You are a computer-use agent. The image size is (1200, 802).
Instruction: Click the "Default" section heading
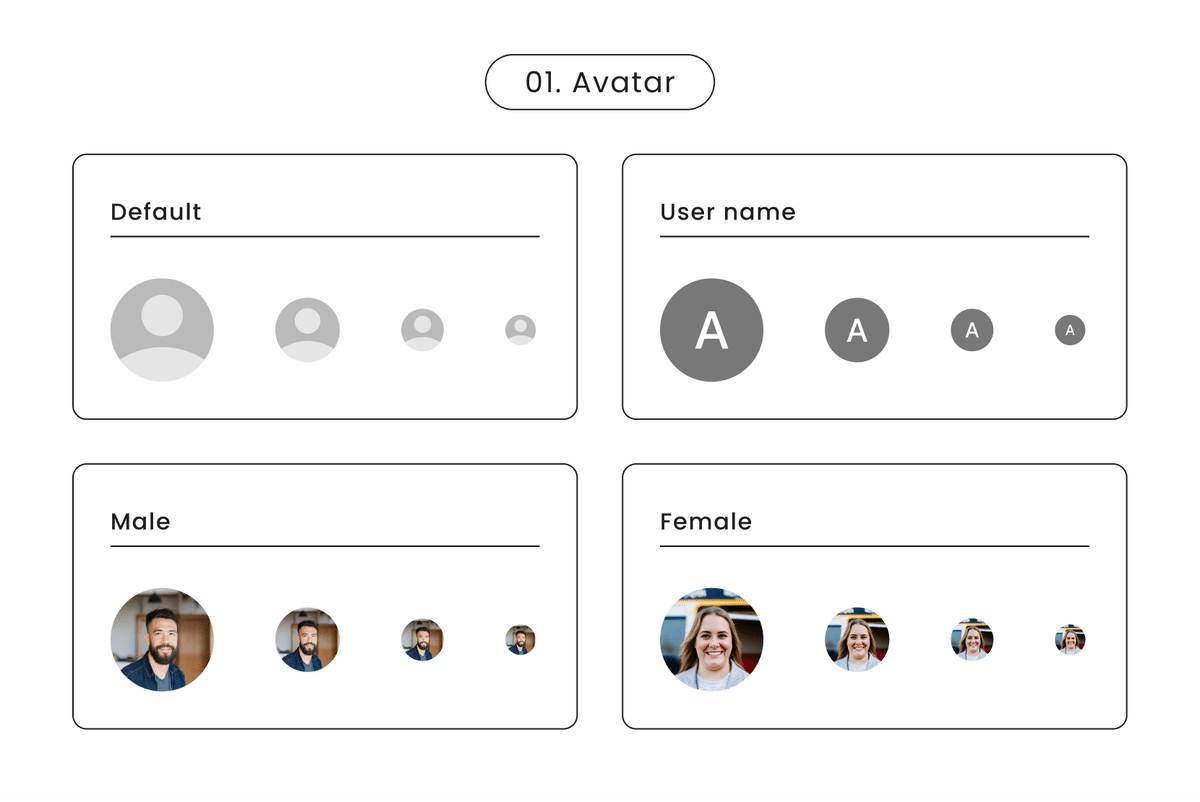pyautogui.click(x=156, y=212)
